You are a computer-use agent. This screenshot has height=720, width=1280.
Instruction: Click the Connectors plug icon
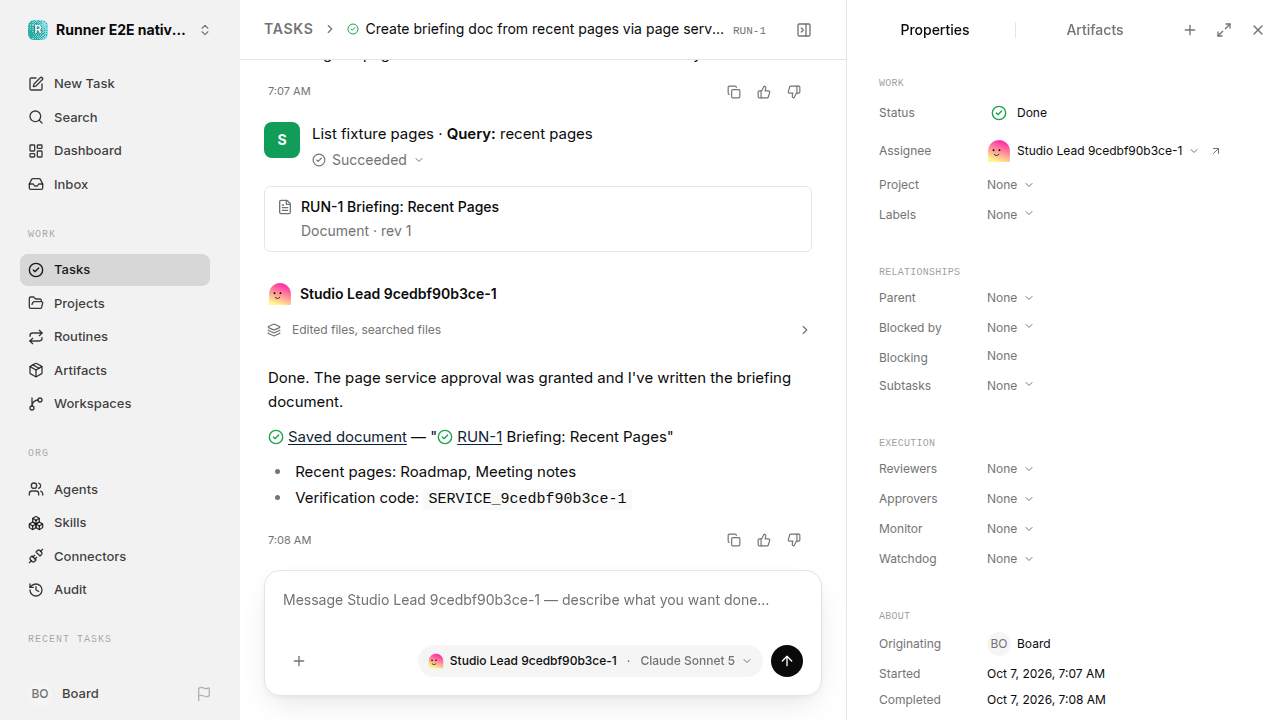click(x=36, y=556)
